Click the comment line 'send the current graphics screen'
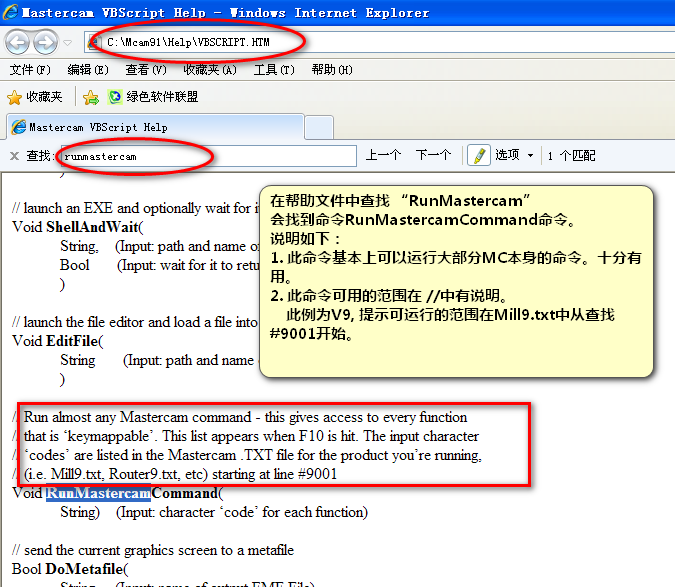The height and width of the screenshot is (587, 675). click(x=153, y=550)
